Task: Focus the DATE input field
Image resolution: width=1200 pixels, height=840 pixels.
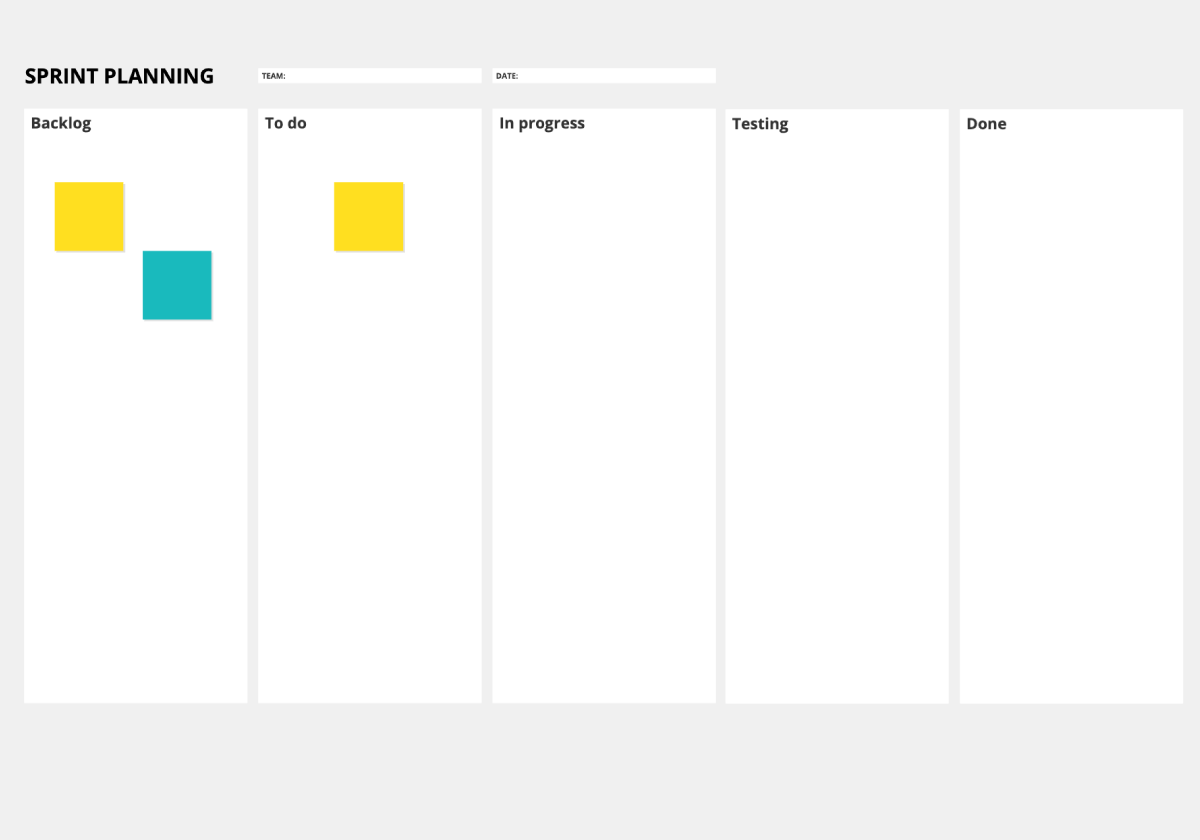Action: 604,76
